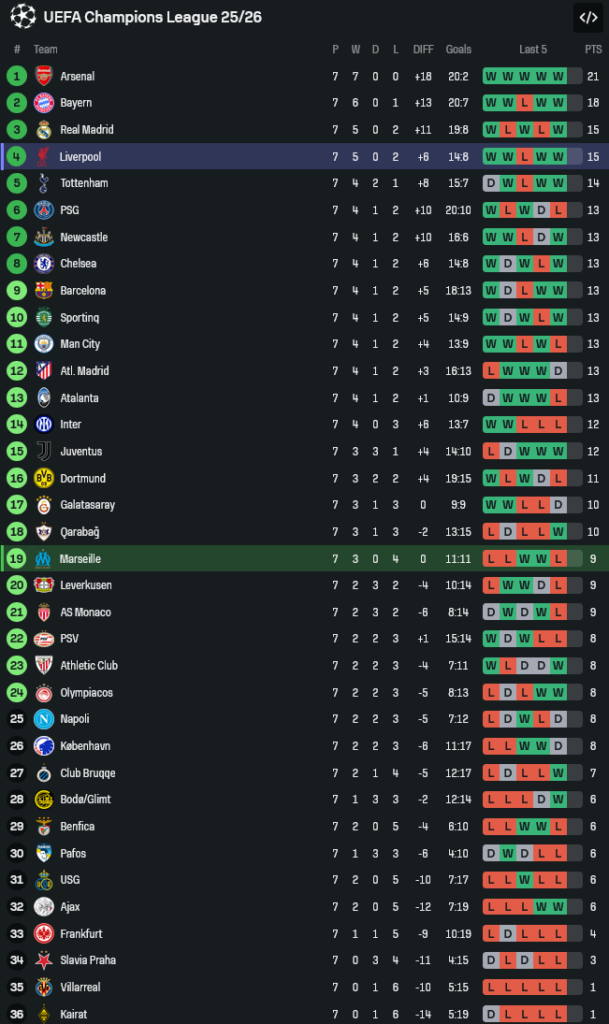The image size is (609, 1024).
Task: Click the Dortmund club crest
Action: click(x=43, y=479)
